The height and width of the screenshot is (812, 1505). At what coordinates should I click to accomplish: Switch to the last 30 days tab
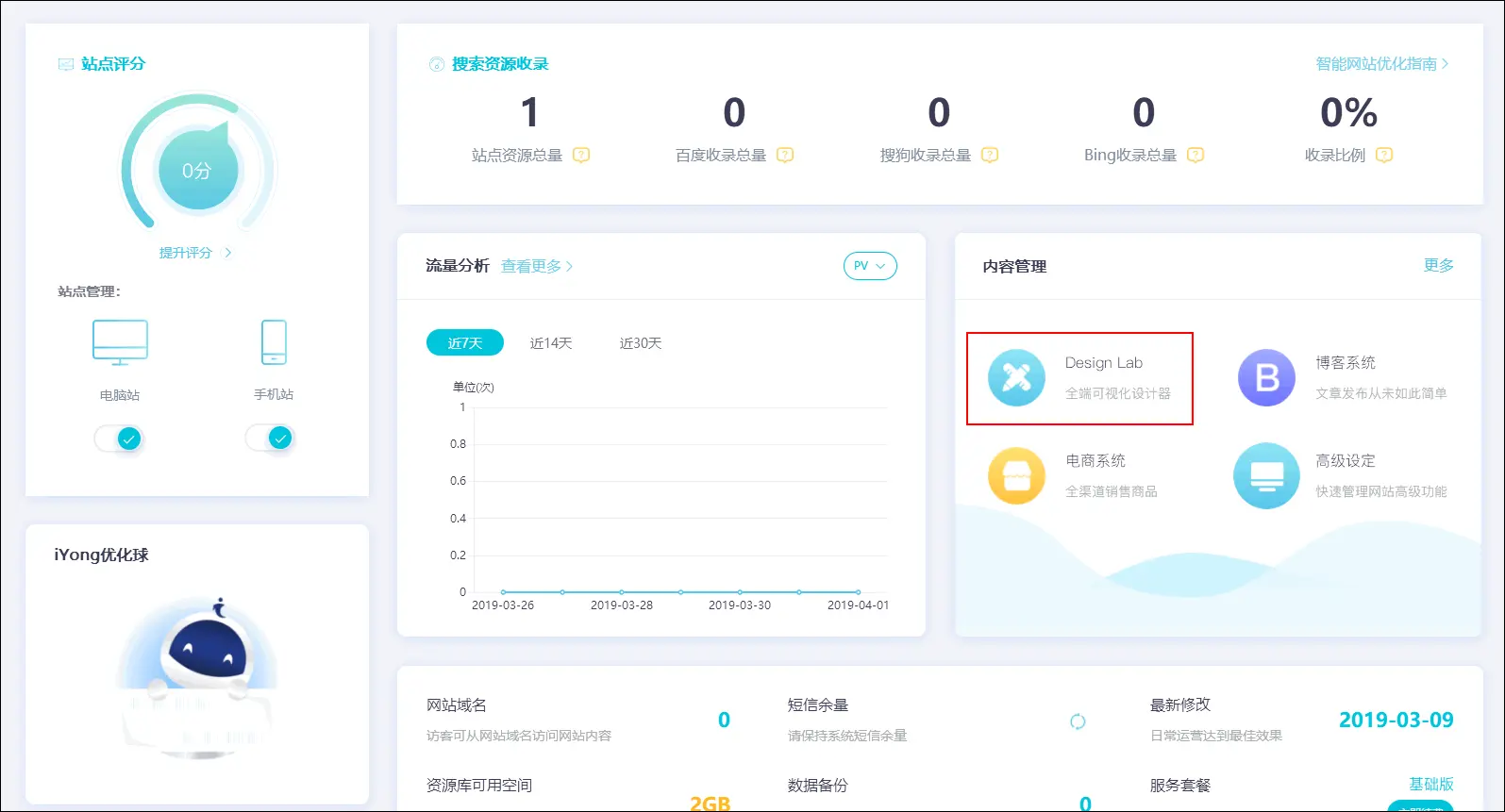click(x=641, y=343)
